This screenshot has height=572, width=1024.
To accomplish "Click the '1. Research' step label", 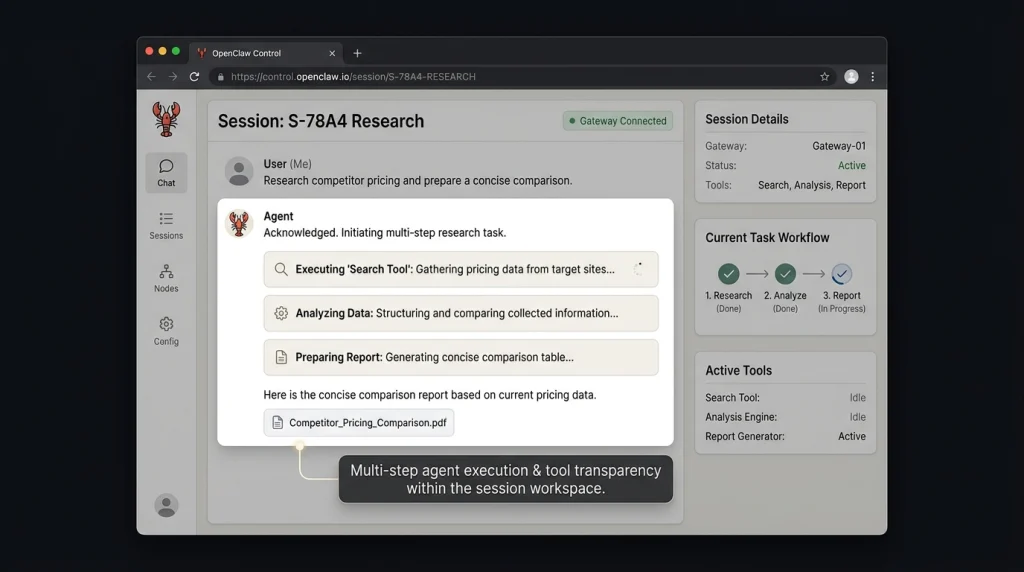I will [x=728, y=296].
